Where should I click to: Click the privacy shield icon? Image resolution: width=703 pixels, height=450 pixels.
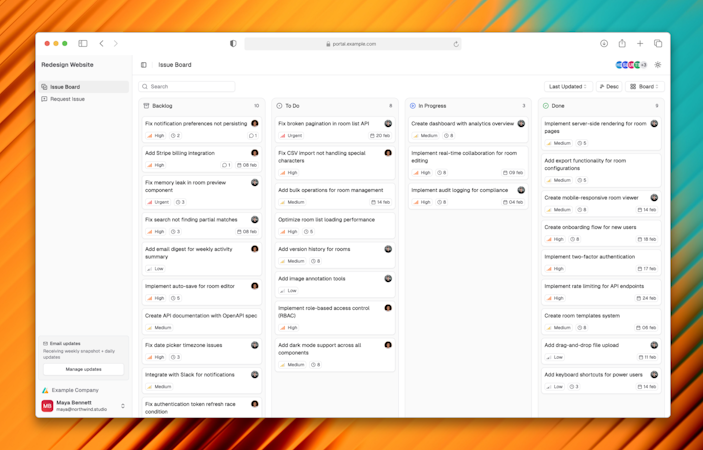point(233,43)
